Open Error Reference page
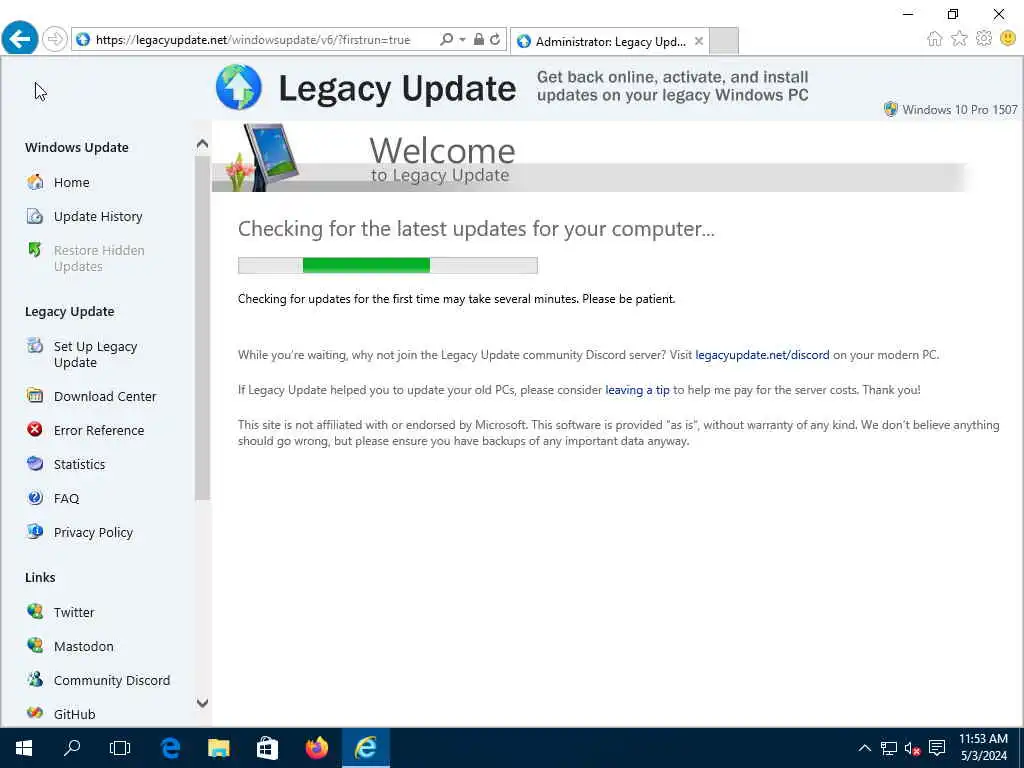 coord(99,430)
